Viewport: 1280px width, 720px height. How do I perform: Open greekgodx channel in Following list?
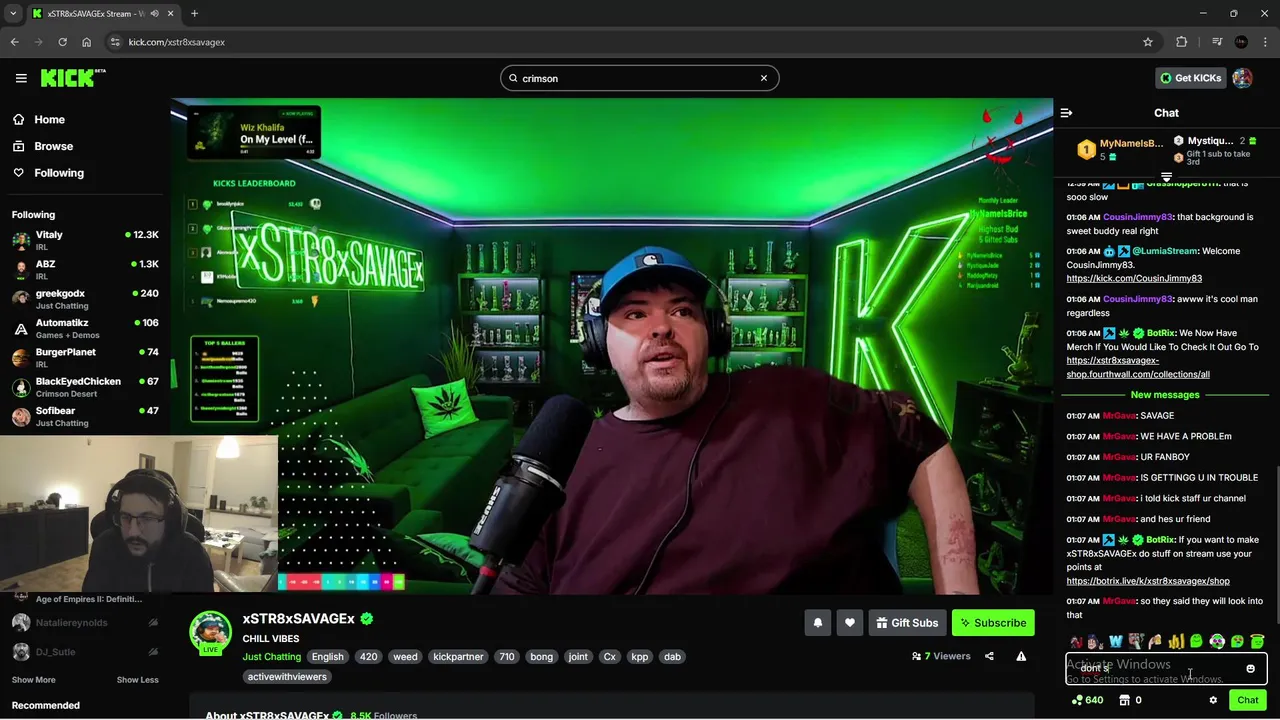84,298
